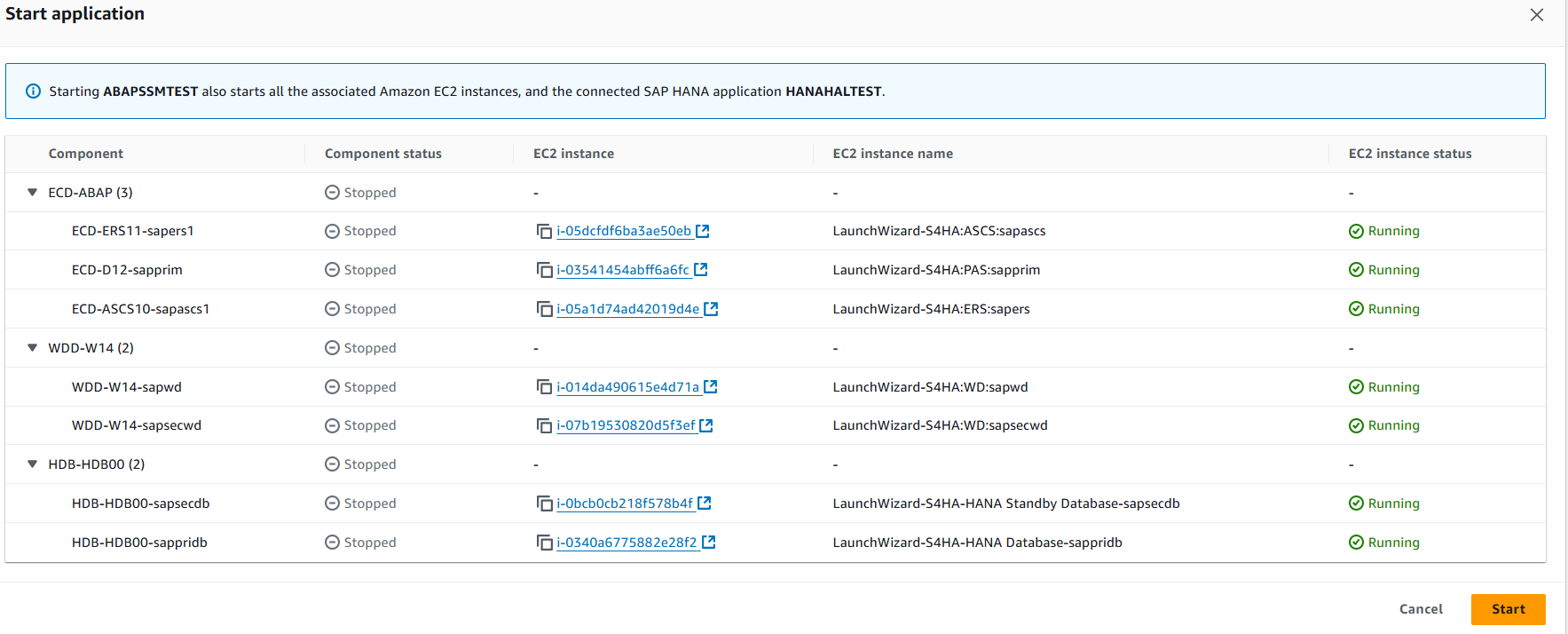
Task: Copy instance ID i-07b19530820d5f3ef
Action: [x=544, y=425]
